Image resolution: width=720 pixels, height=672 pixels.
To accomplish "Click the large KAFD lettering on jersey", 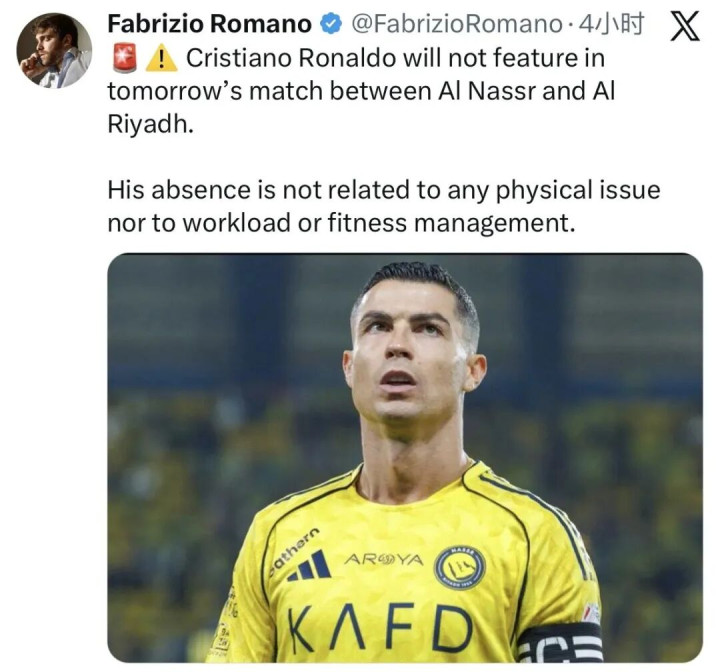I will point(380,629).
